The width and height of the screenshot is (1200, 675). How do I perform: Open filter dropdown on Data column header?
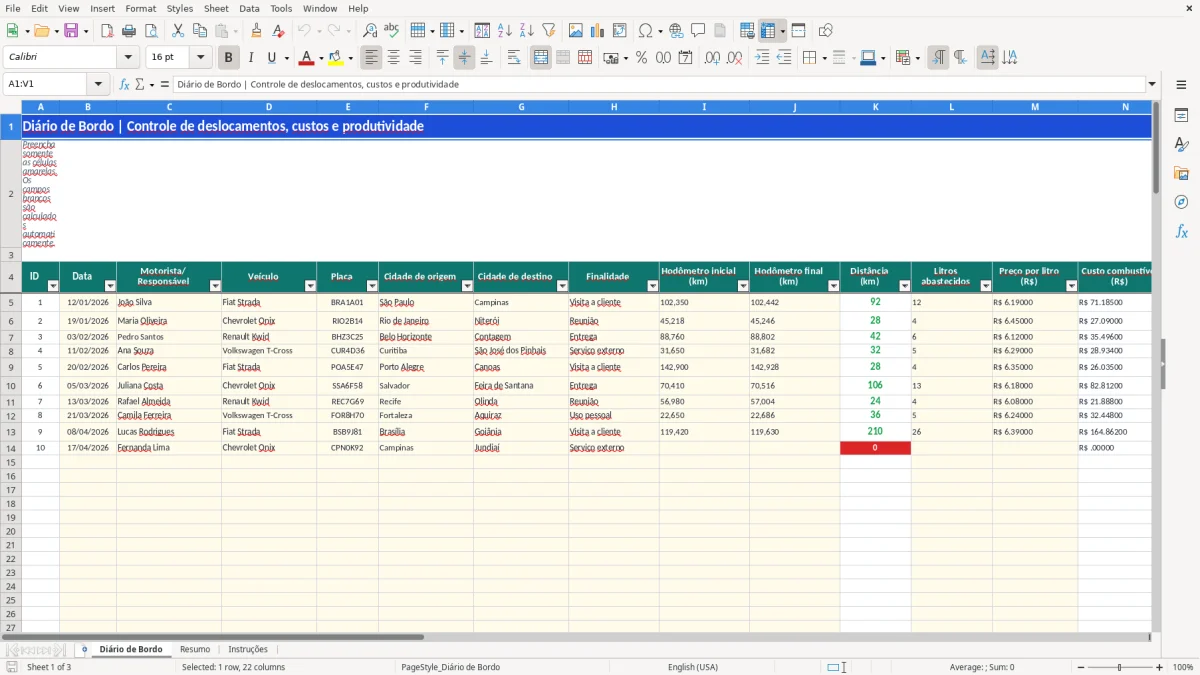click(109, 286)
